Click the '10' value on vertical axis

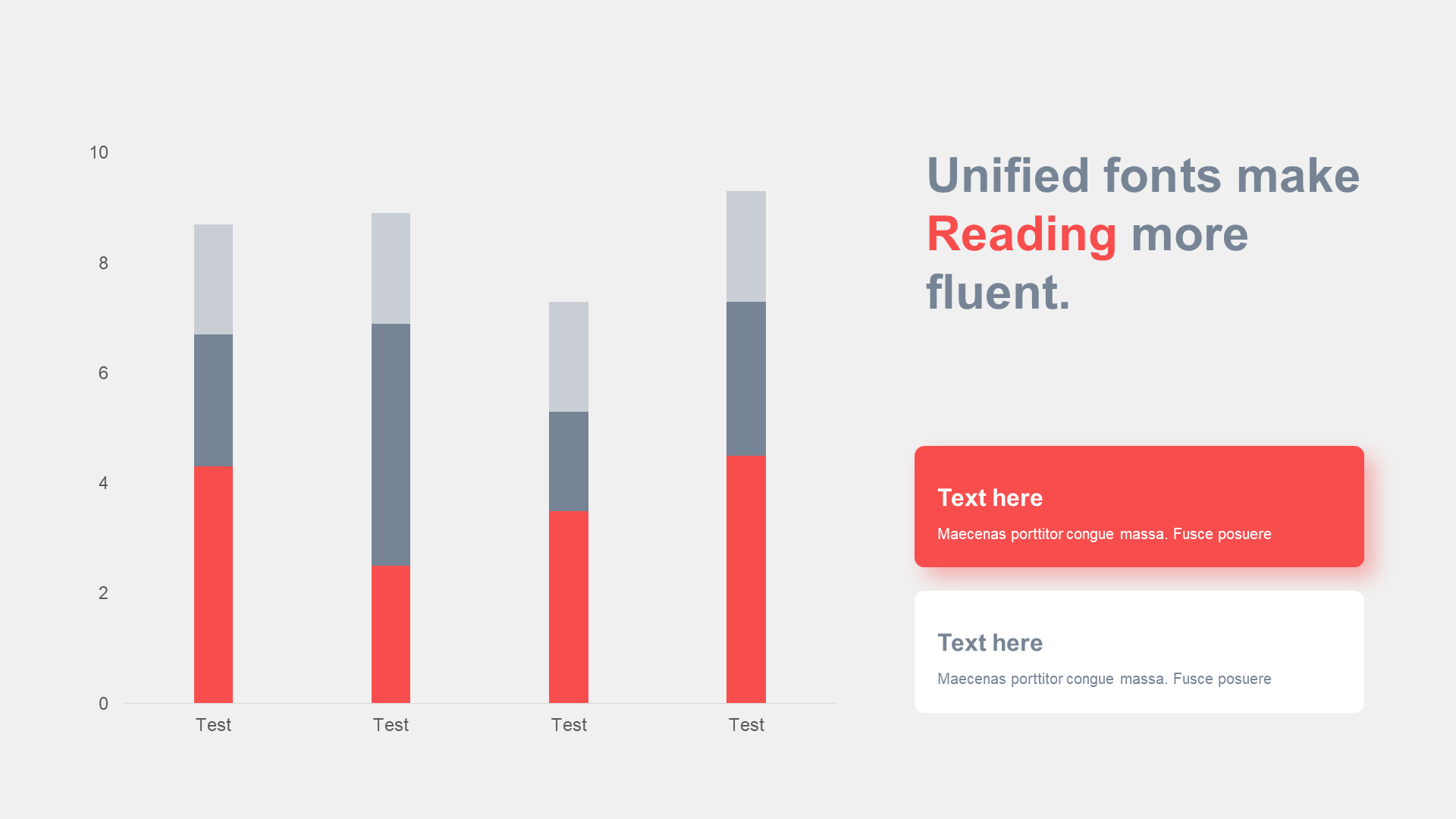[x=99, y=152]
